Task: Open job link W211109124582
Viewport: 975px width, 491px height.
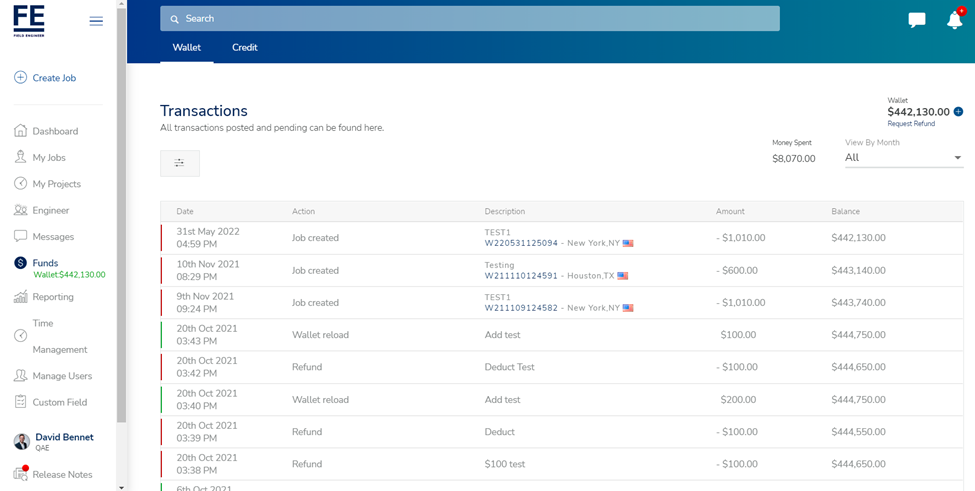Action: click(521, 308)
